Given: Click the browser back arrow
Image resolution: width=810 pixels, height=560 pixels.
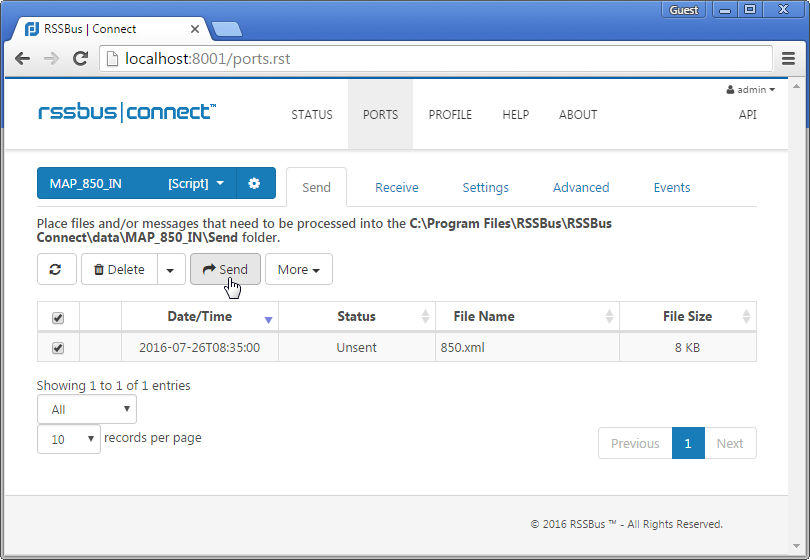Looking at the screenshot, I should [x=22, y=59].
